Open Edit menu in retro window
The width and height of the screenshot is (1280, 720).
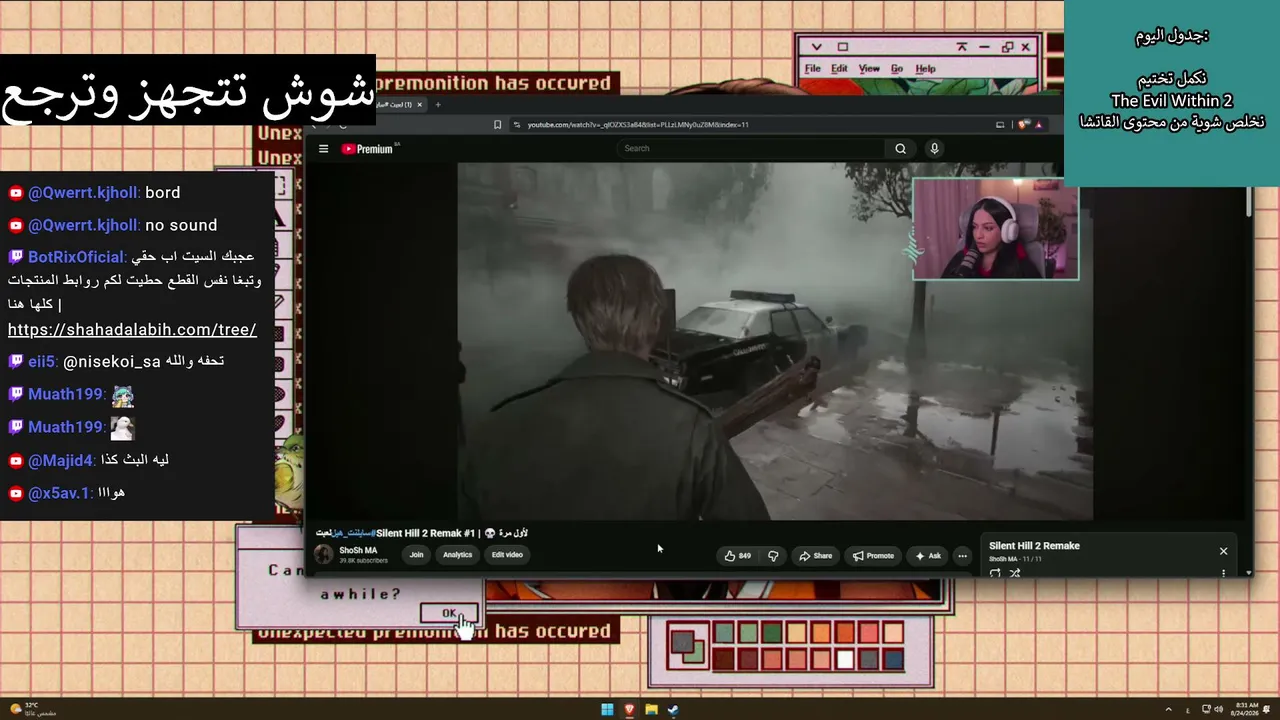(839, 69)
